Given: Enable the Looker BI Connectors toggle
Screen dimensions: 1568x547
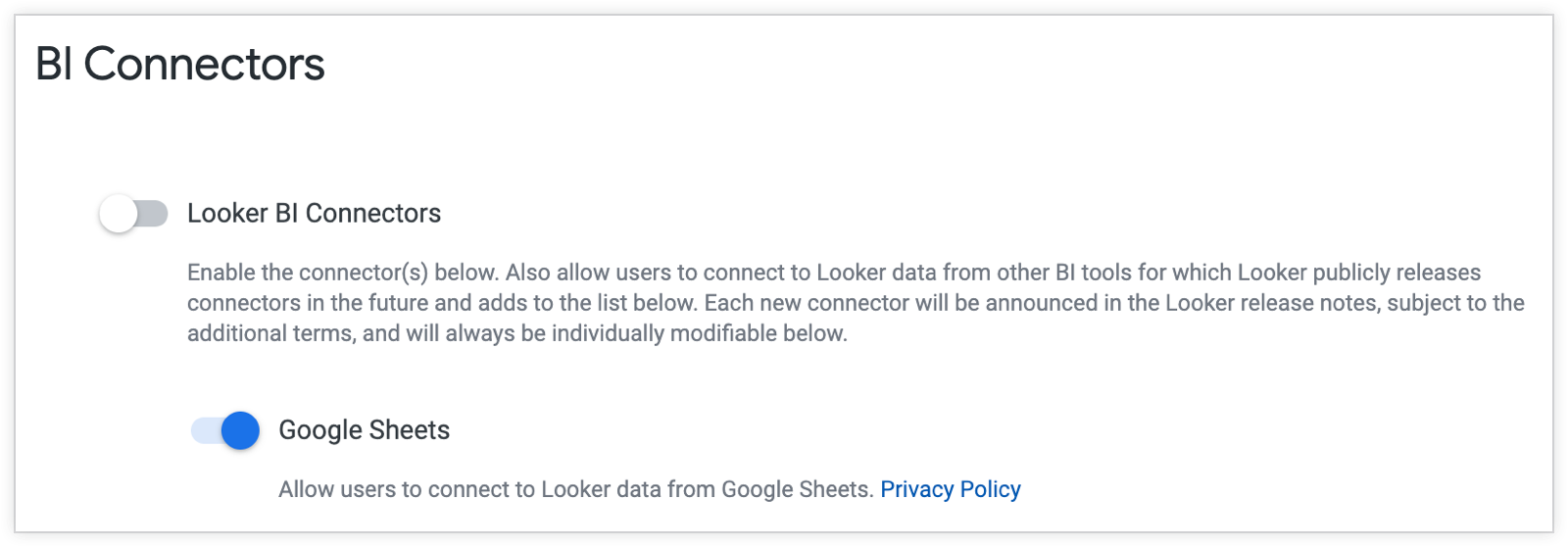Looking at the screenshot, I should tap(133, 214).
